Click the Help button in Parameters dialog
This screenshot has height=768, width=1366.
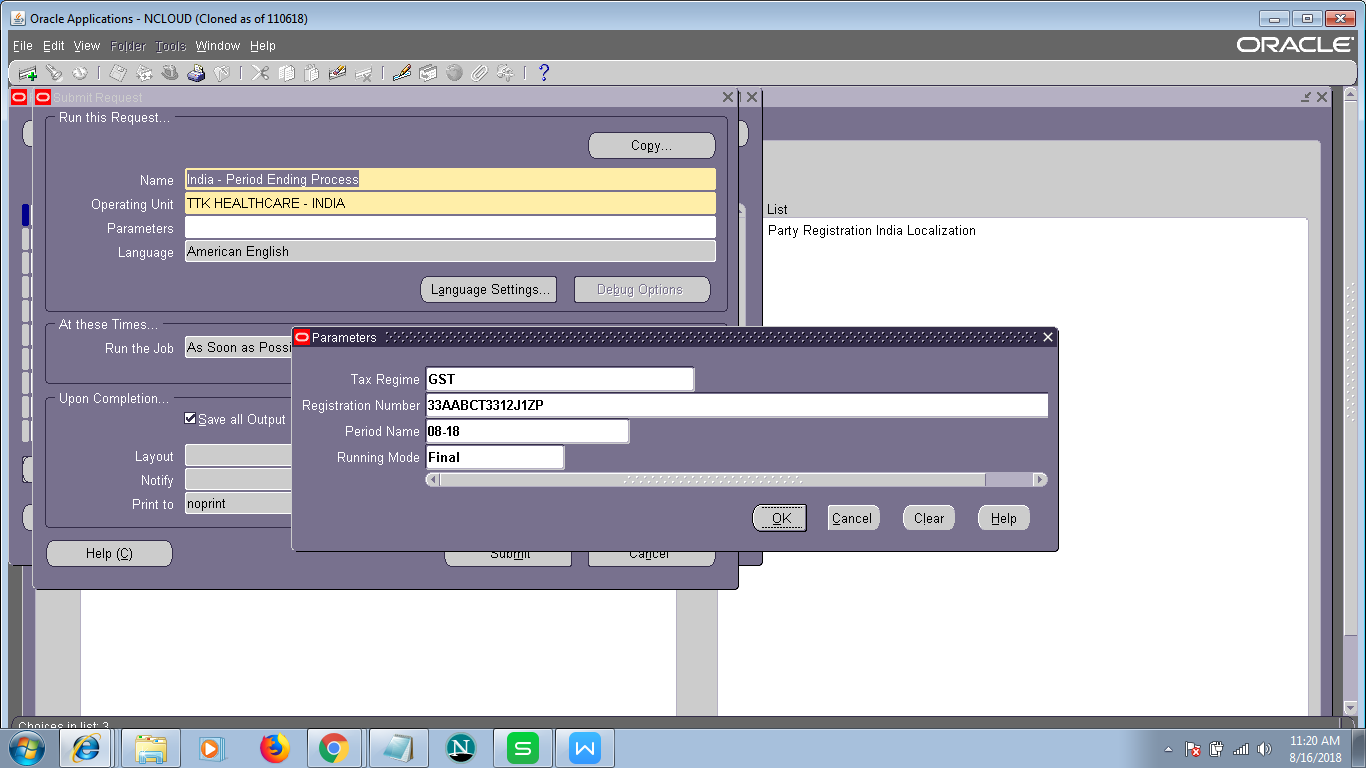tap(1004, 518)
